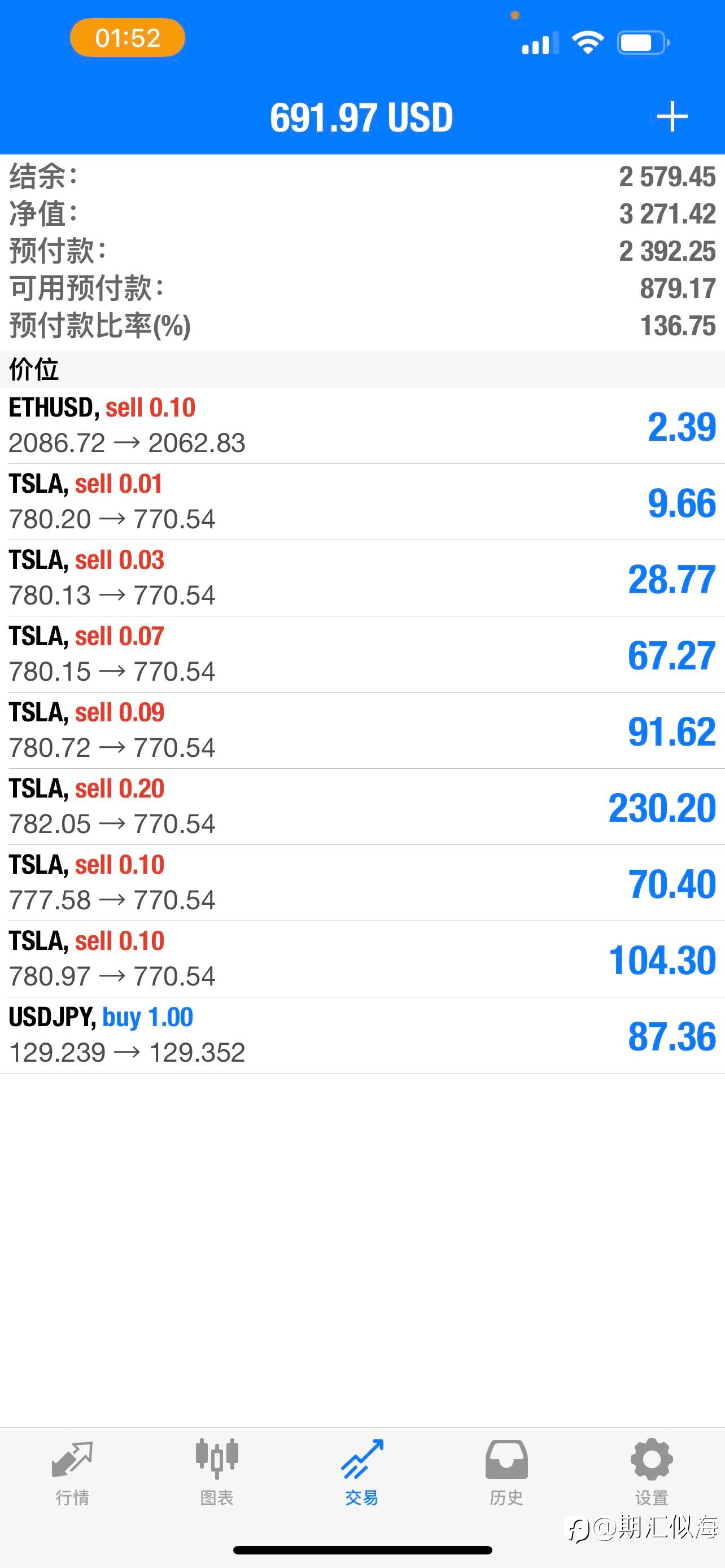Tap the Wi-Fi status icon

point(587,42)
